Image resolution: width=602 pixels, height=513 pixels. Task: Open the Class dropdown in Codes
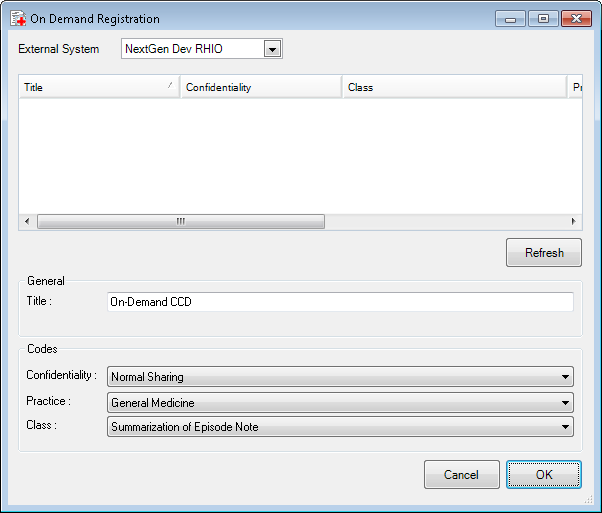pyautogui.click(x=340, y=427)
